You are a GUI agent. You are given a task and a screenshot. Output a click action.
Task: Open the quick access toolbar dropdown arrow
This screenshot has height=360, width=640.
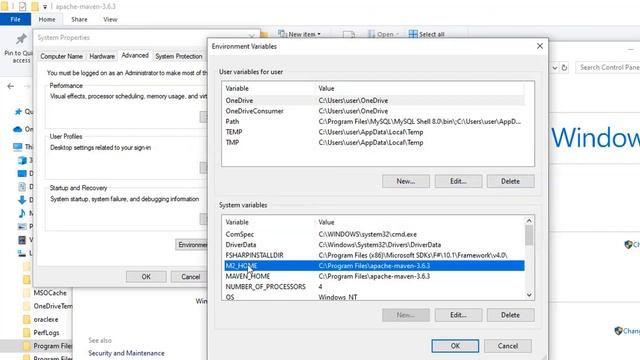pos(45,7)
